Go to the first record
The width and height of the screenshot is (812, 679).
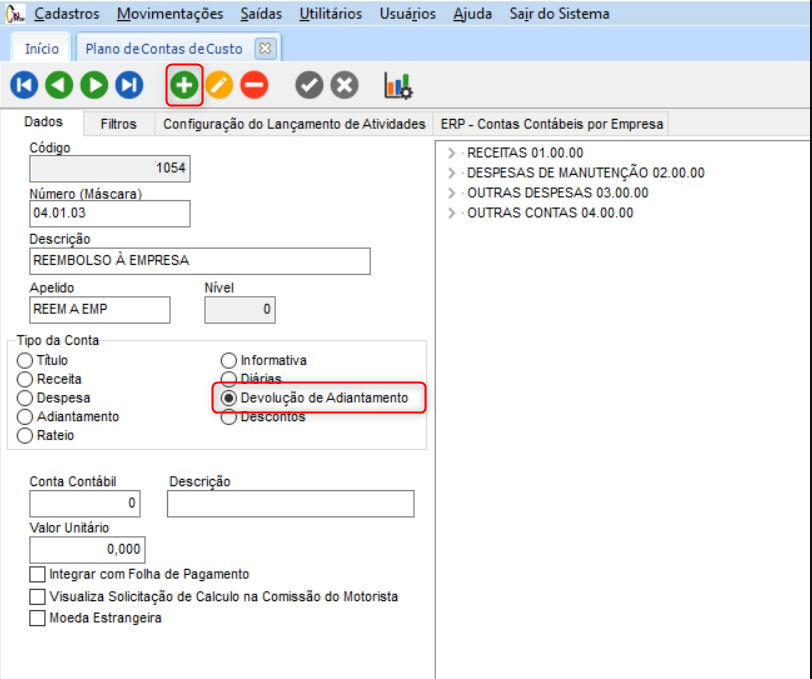pyautogui.click(x=24, y=86)
